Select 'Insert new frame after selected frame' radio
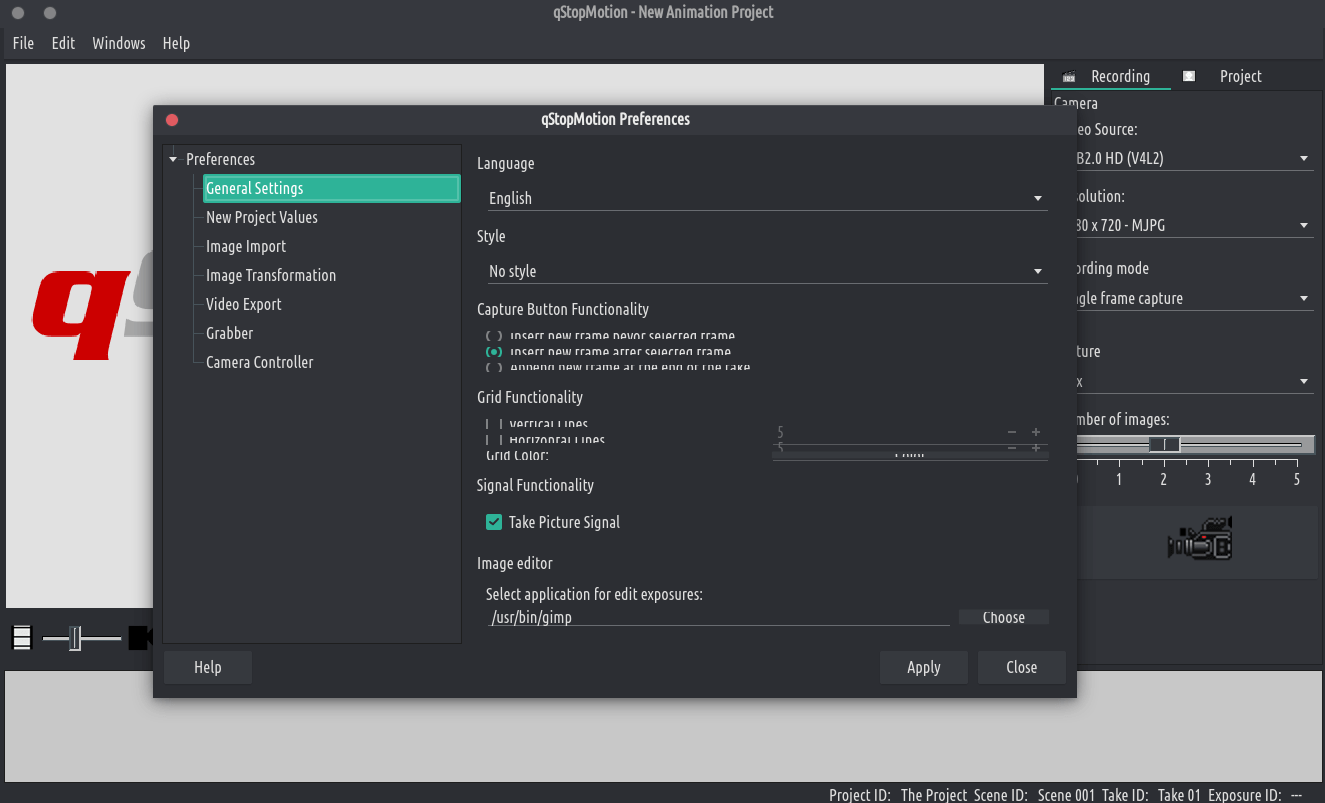Viewport: 1325px width, 803px height. tap(494, 352)
